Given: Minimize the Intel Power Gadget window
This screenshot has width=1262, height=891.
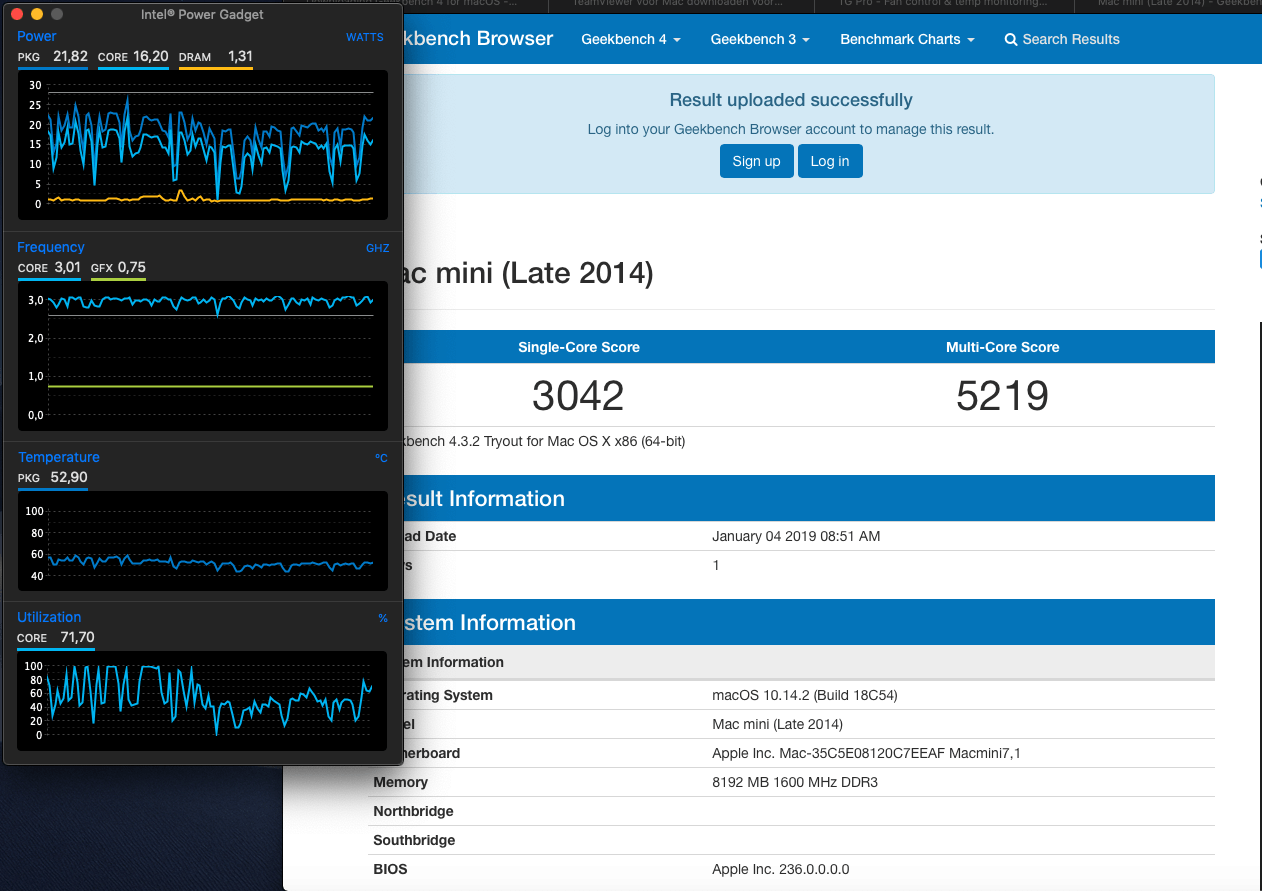Looking at the screenshot, I should click(37, 15).
